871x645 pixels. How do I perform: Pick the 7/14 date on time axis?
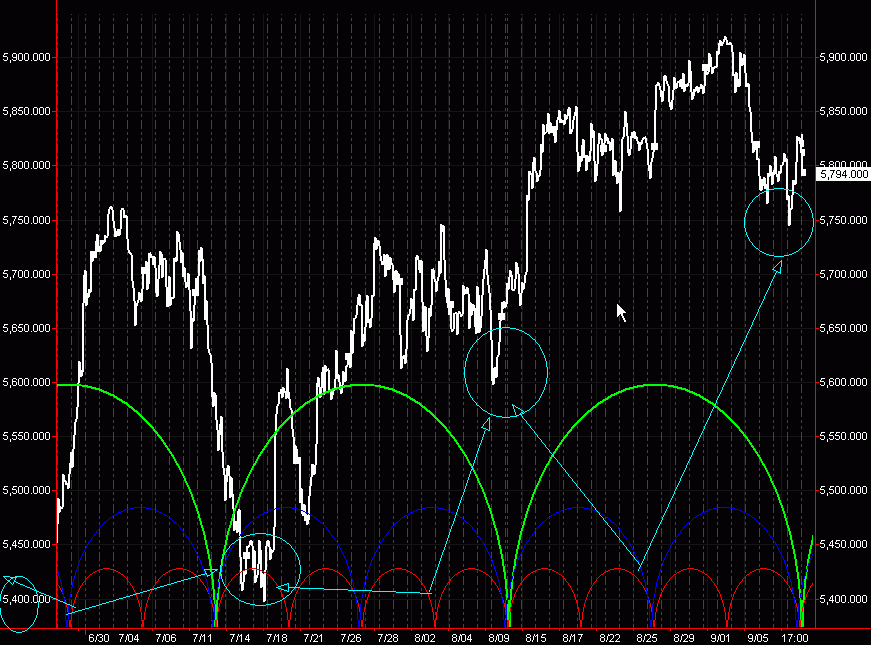[240, 638]
